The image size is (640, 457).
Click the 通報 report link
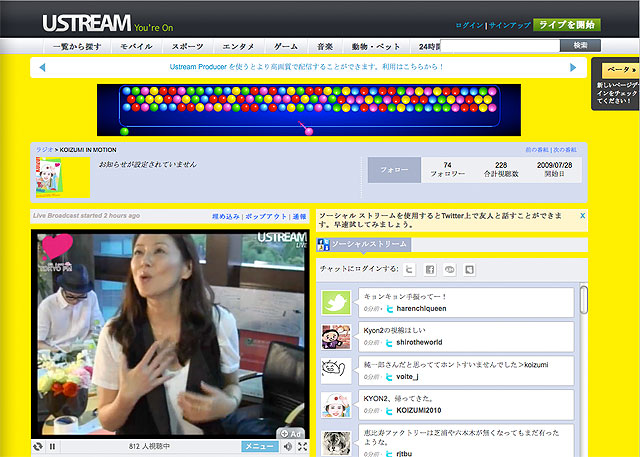point(299,217)
